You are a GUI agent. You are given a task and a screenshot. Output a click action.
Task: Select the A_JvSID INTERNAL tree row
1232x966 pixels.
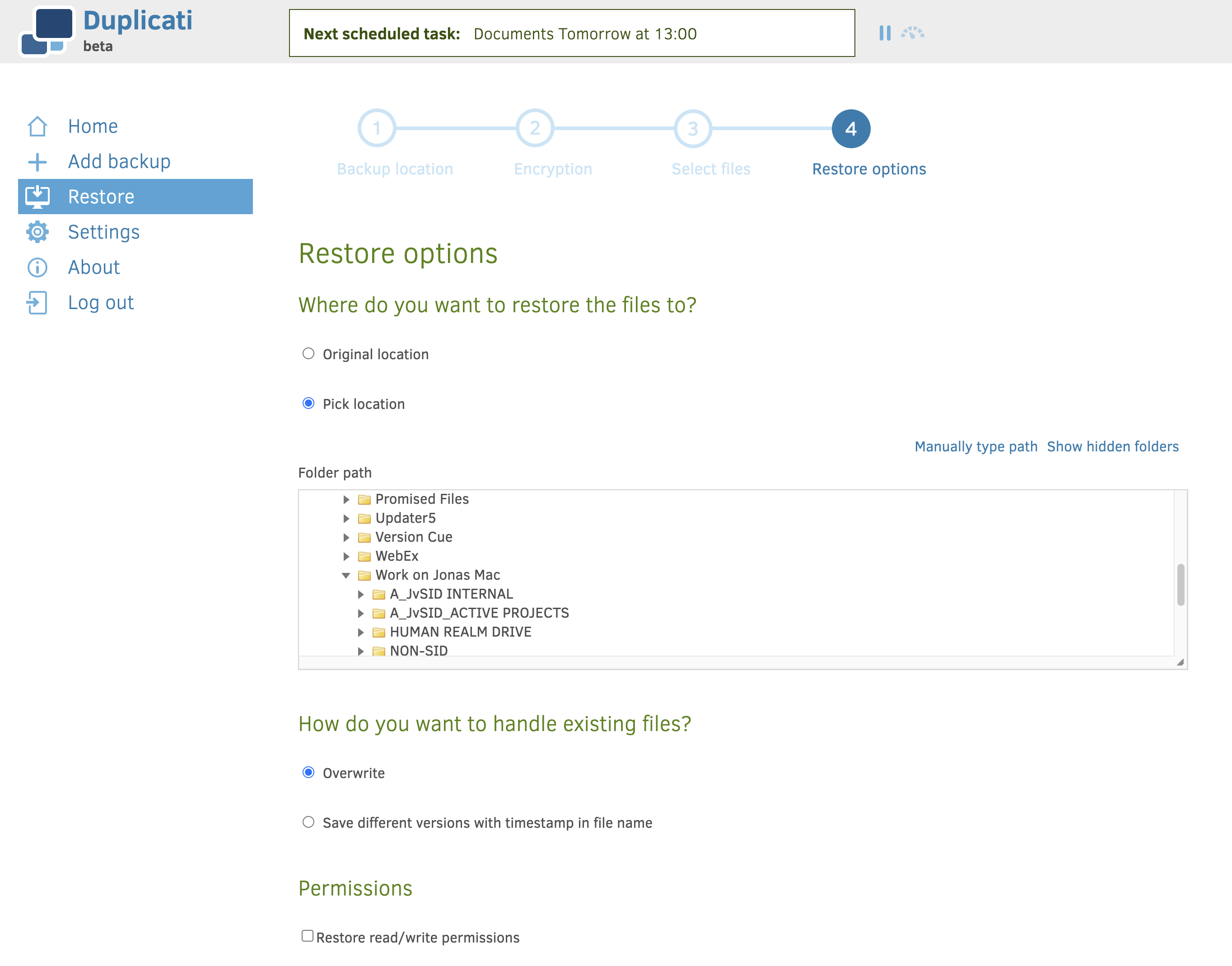[x=451, y=595]
